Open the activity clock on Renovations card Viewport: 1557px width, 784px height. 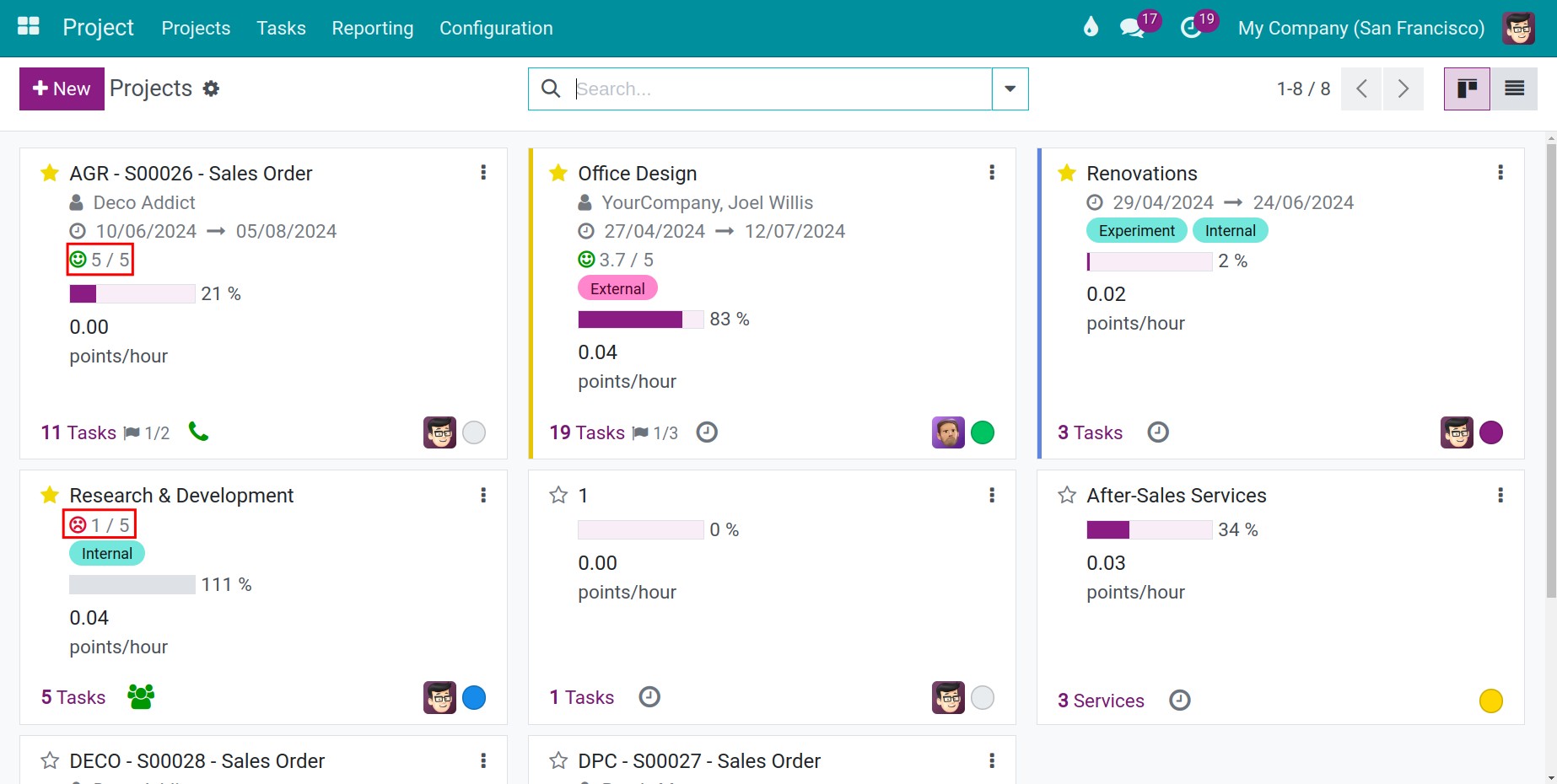pos(1158,432)
